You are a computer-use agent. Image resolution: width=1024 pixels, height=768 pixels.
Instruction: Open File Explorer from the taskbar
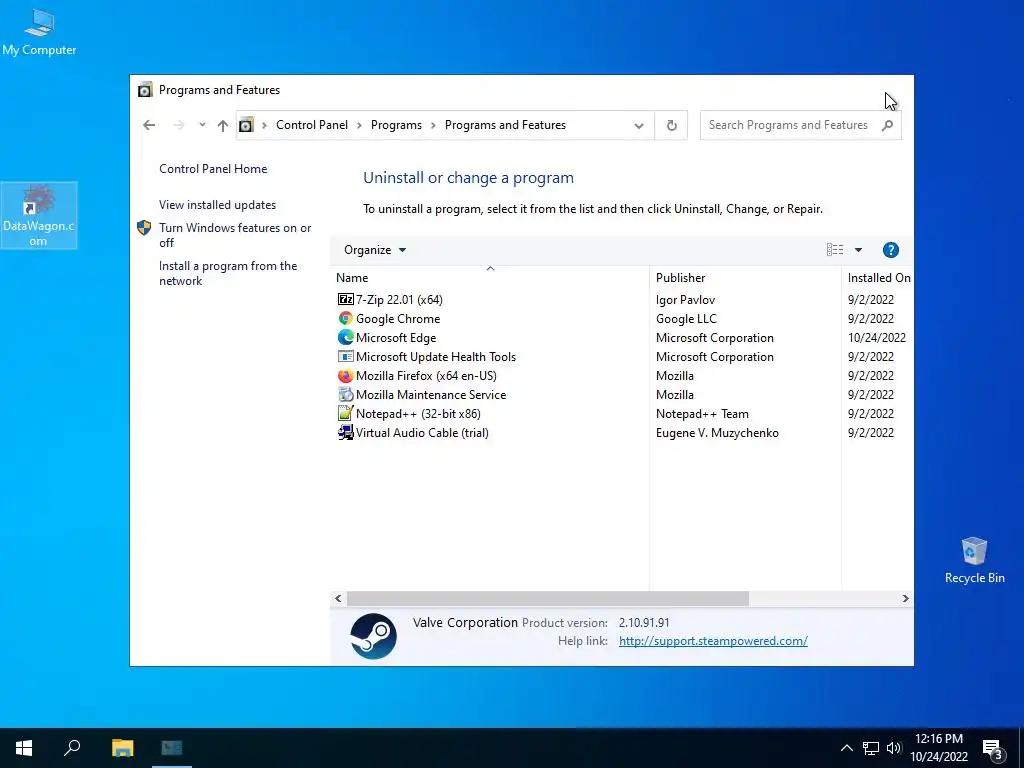(122, 748)
